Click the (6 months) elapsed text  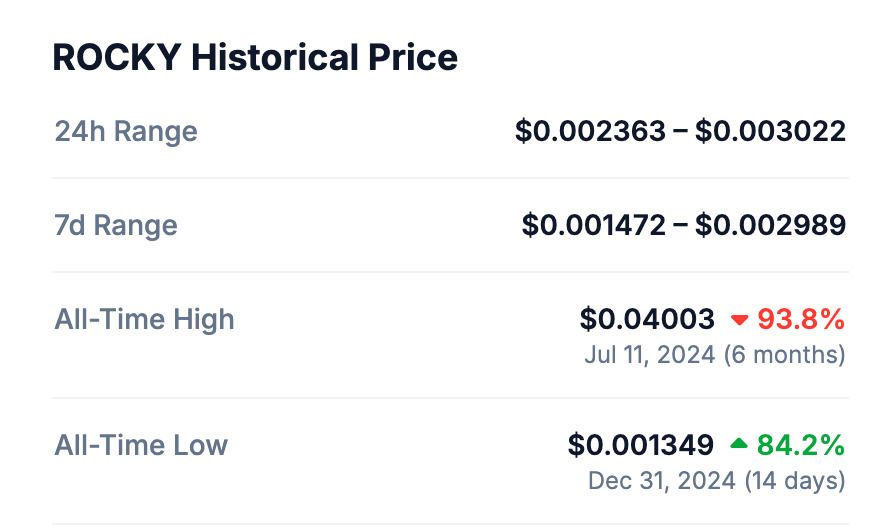784,355
